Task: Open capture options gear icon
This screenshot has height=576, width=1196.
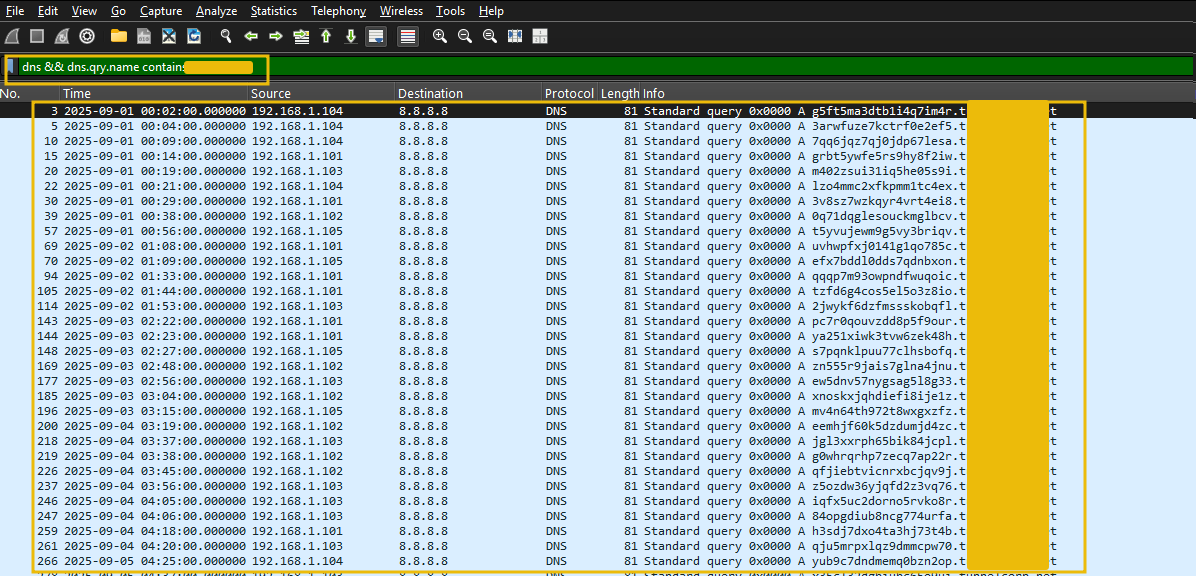Action: 87,36
